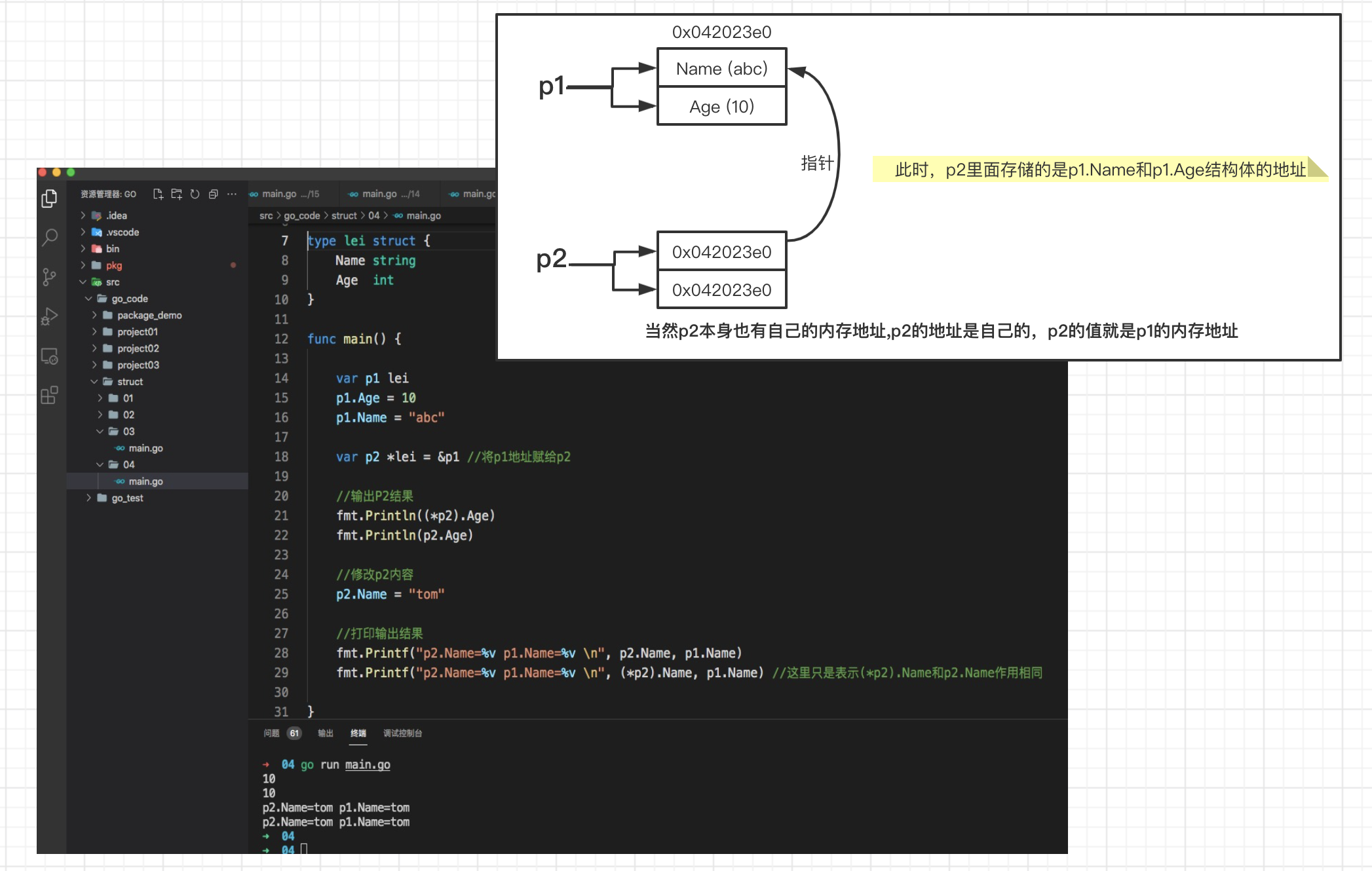This screenshot has width=1372, height=871.
Task: Expand the project01 folder
Action: [137, 332]
